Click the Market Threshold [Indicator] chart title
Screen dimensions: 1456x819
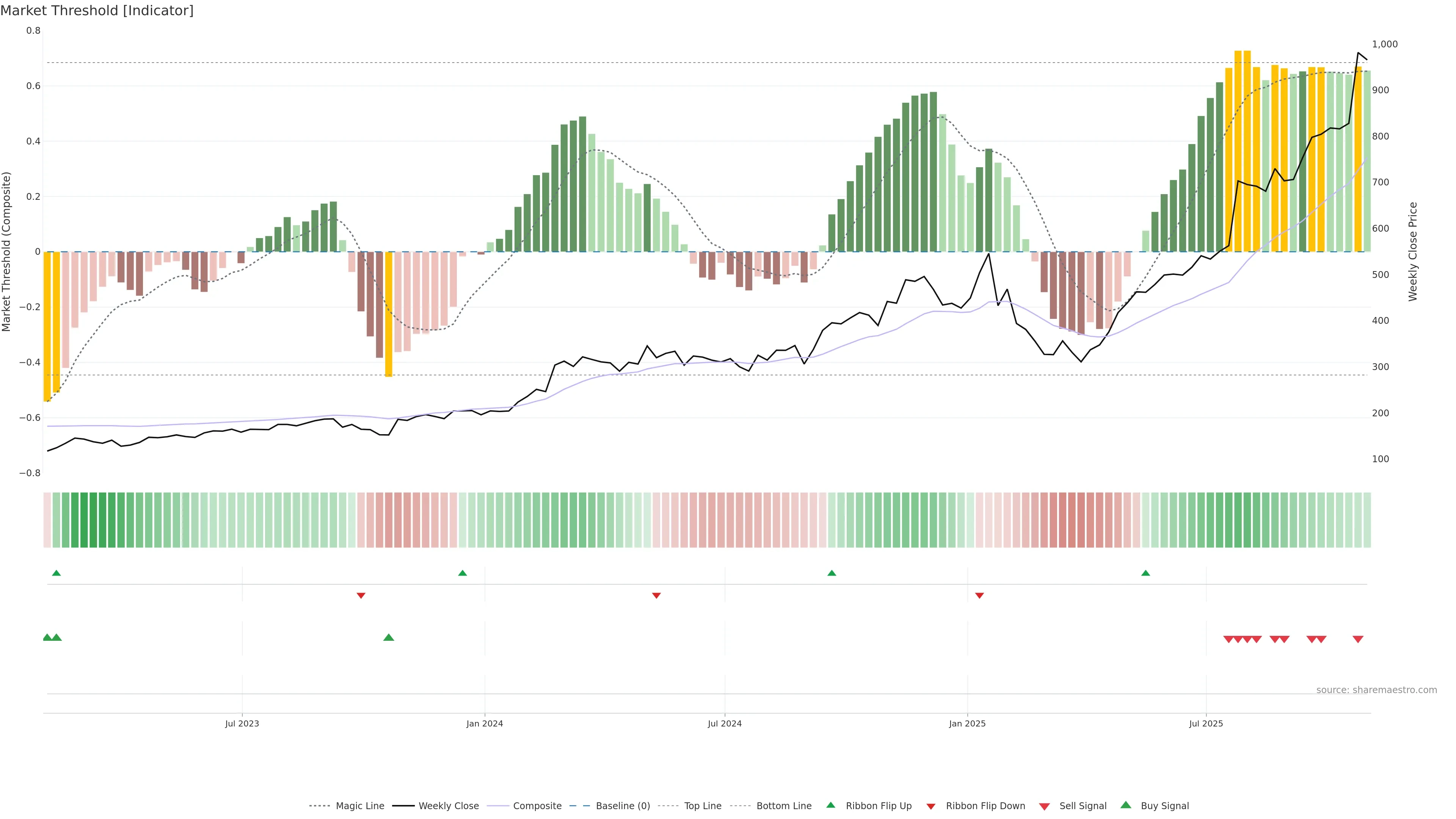coord(97,10)
